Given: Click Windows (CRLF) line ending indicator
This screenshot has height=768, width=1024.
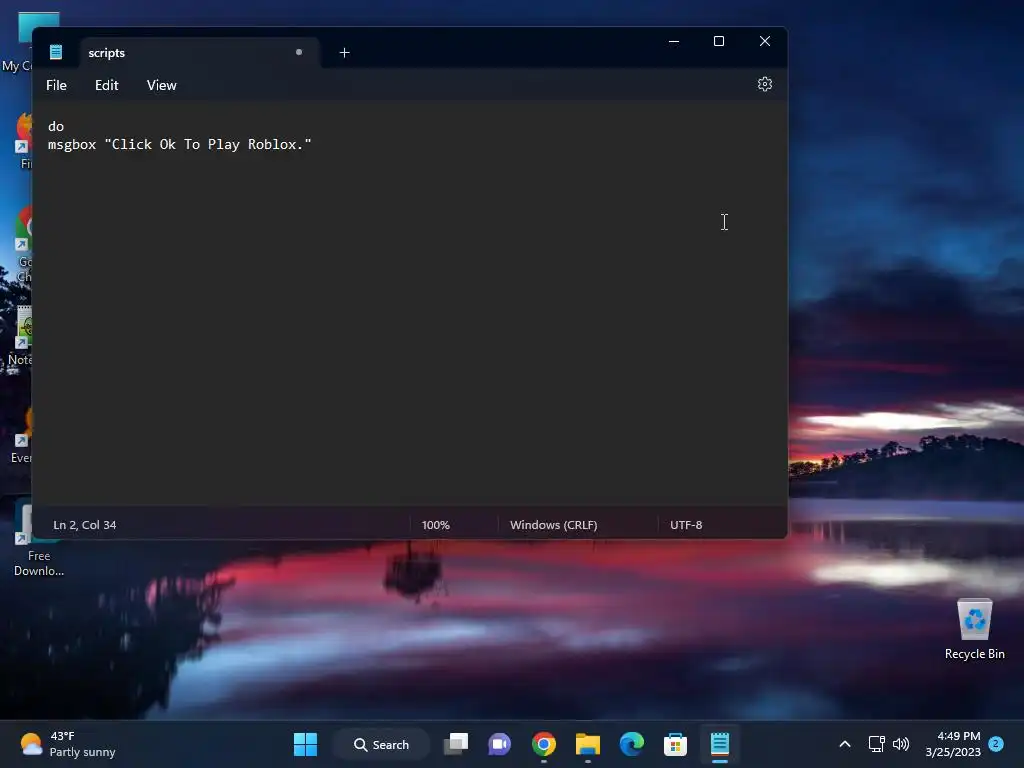Looking at the screenshot, I should (x=553, y=525).
